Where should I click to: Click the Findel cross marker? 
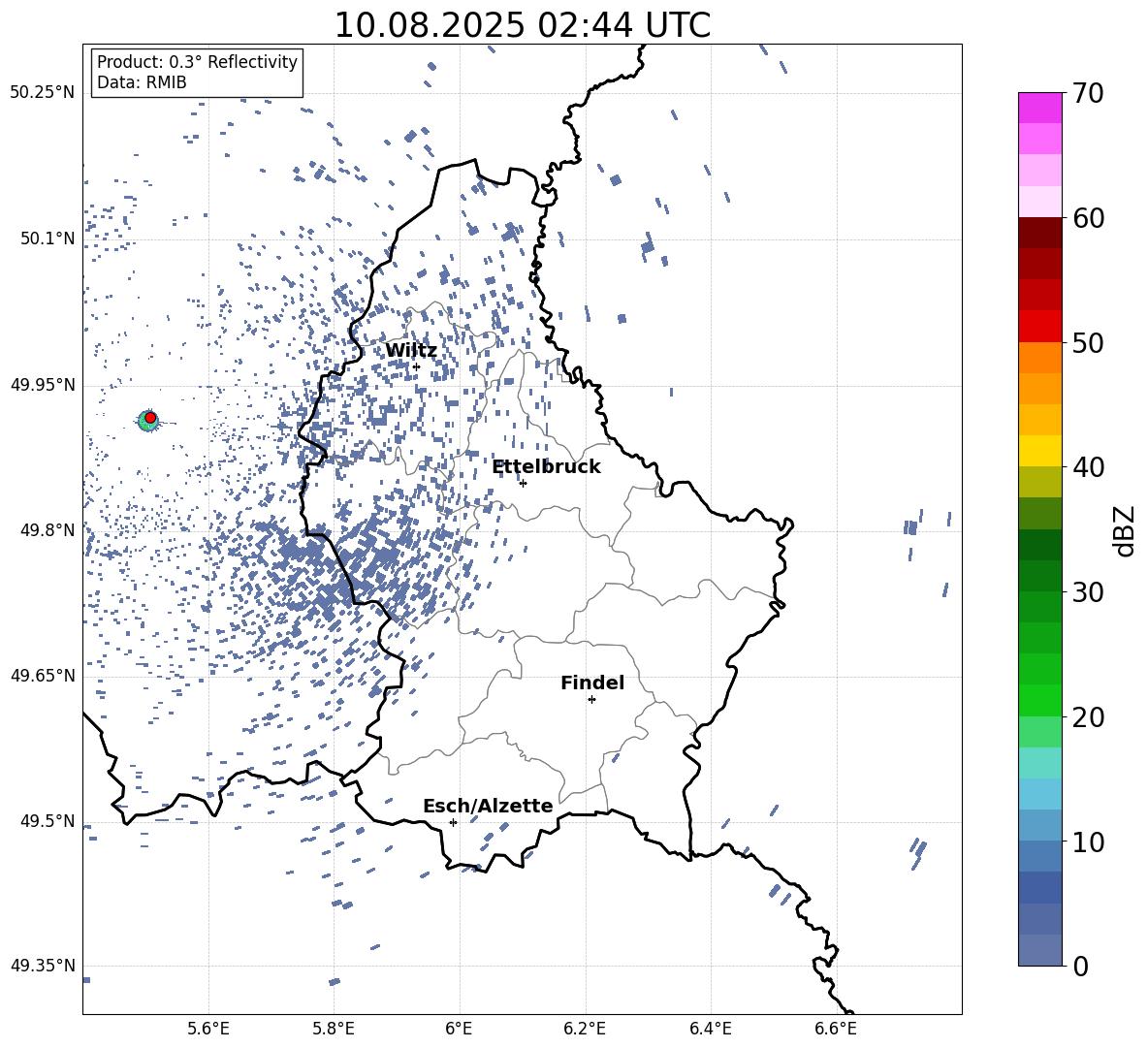coord(591,700)
